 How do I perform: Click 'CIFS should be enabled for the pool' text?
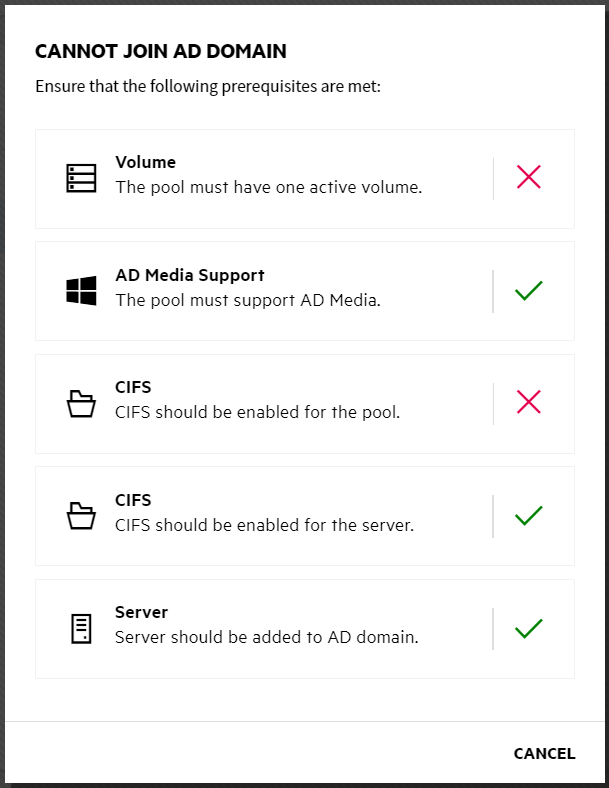(x=257, y=412)
